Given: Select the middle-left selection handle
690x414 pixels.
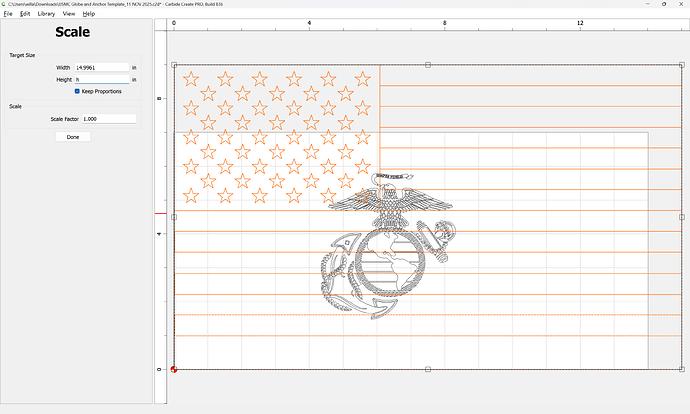Looking at the screenshot, I should coord(174,217).
